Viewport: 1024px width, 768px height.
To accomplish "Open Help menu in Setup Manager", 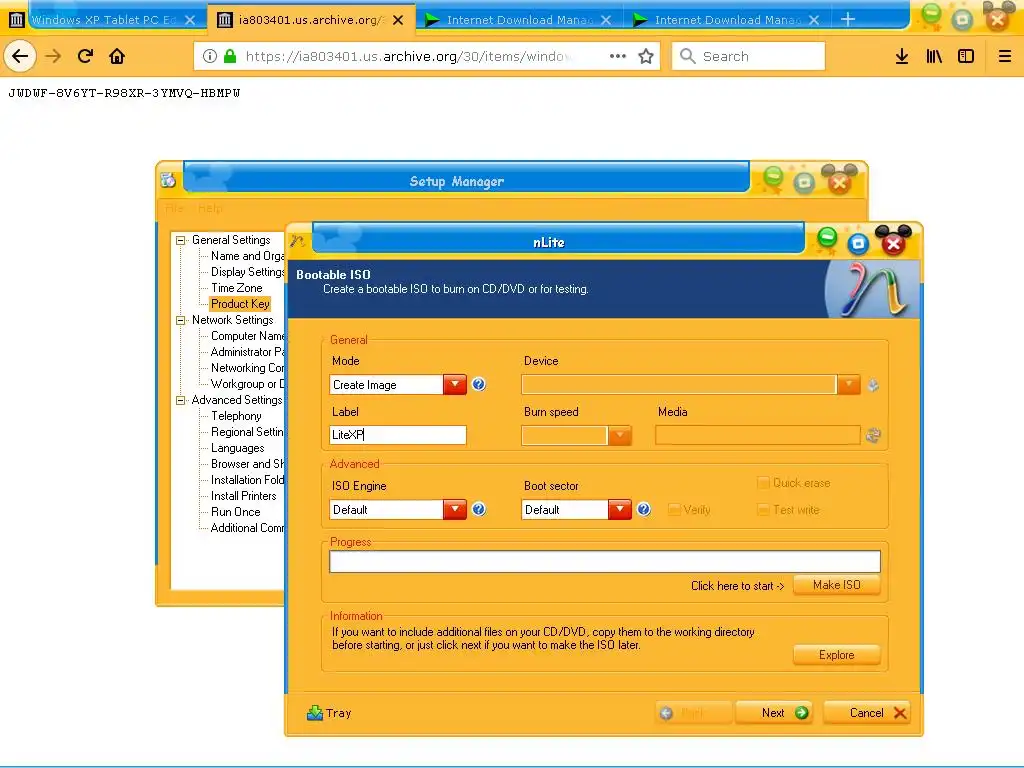I will coord(210,208).
